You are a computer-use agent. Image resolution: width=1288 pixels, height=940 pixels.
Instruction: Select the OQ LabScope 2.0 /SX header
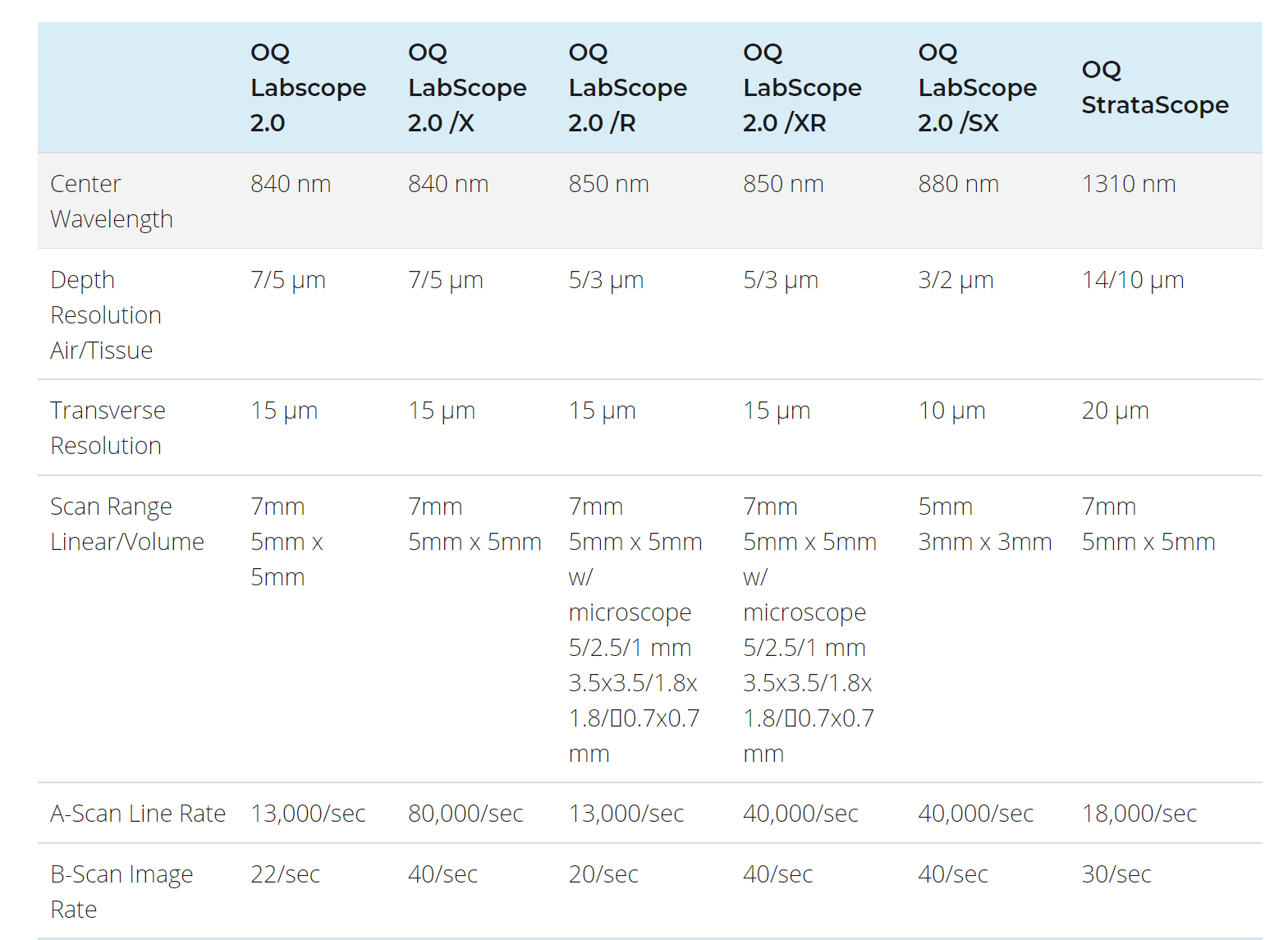[977, 88]
